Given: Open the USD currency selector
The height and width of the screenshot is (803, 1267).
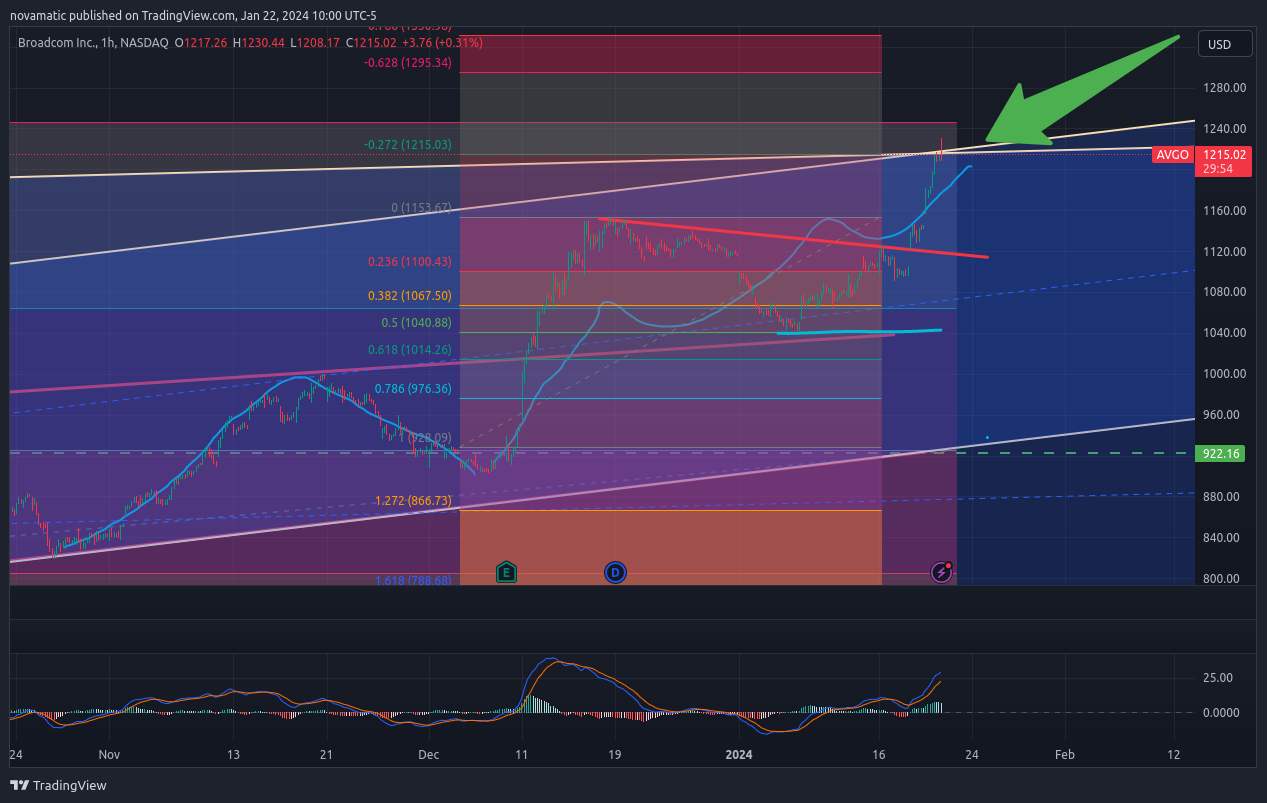Looking at the screenshot, I should point(1226,44).
